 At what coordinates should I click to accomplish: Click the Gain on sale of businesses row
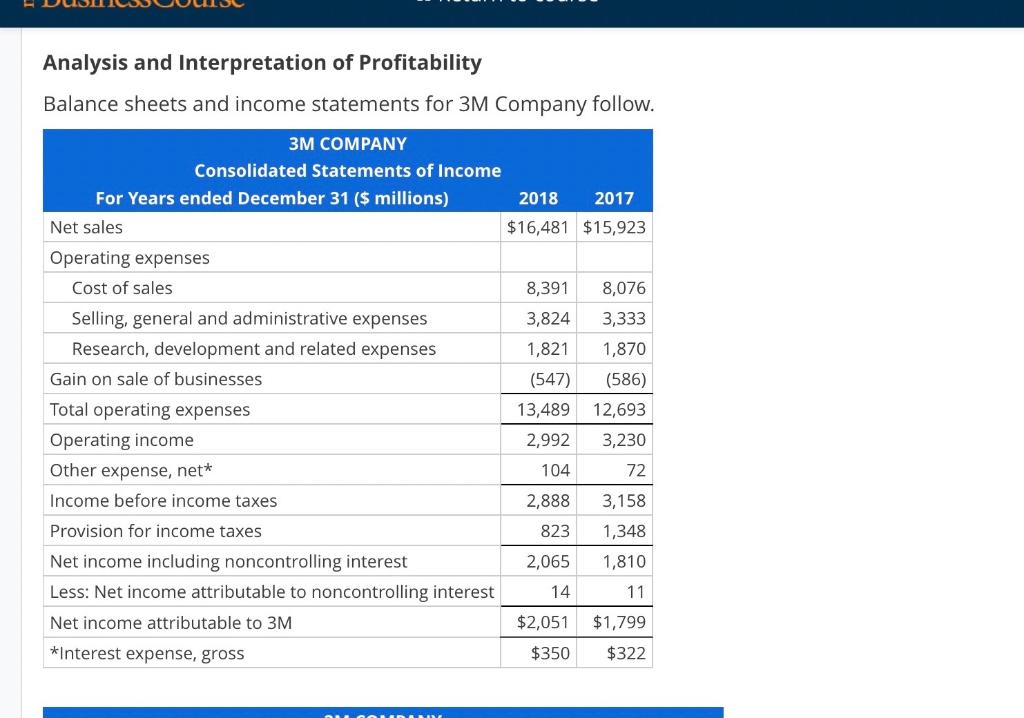click(156, 379)
